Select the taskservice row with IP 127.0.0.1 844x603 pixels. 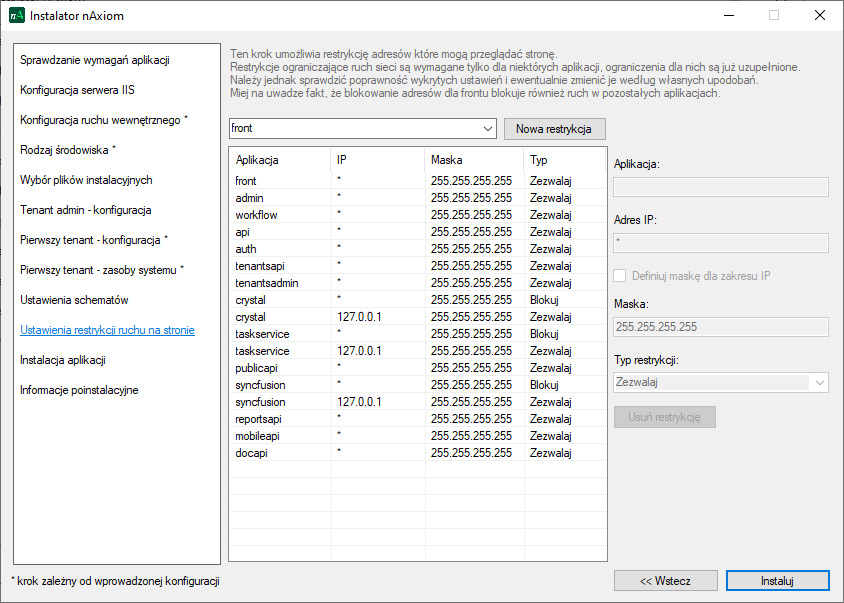point(418,351)
